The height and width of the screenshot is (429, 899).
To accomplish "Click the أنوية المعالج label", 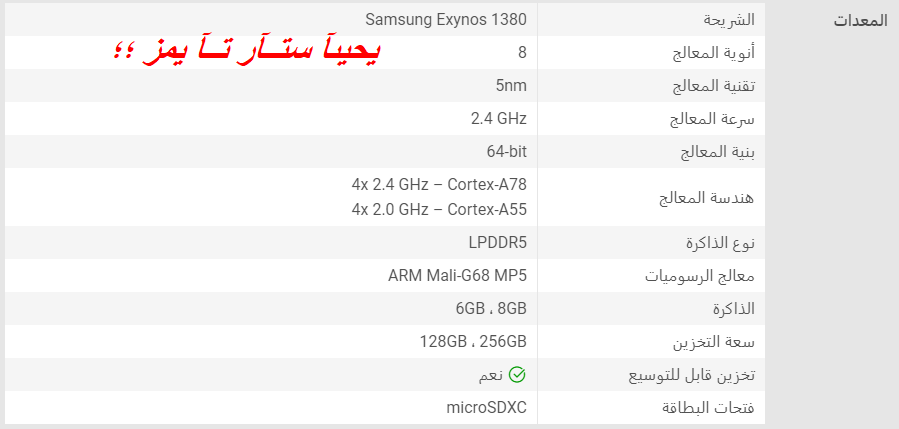I will coord(714,53).
